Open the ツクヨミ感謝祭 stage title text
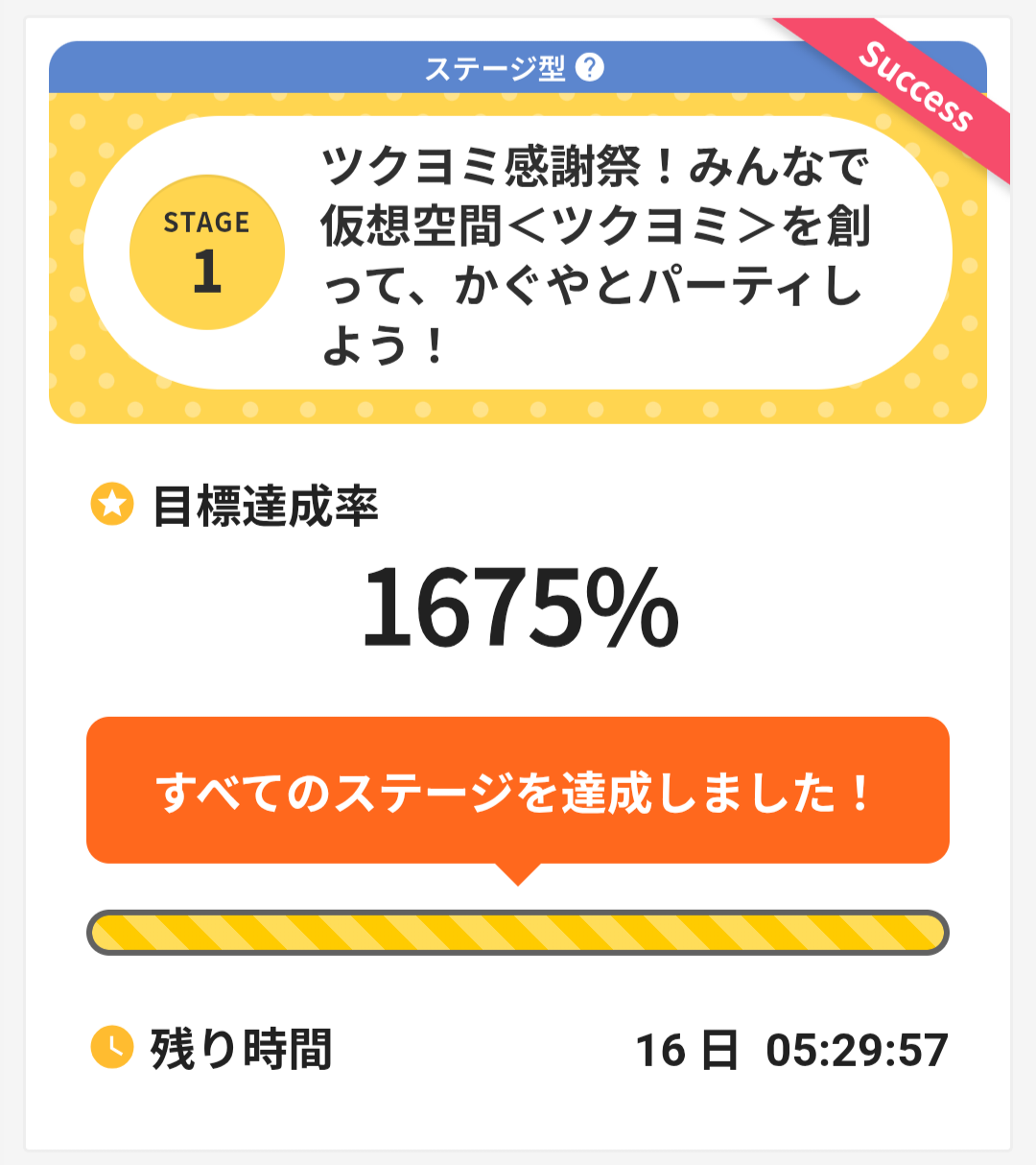This screenshot has width=1036, height=1165. click(595, 254)
